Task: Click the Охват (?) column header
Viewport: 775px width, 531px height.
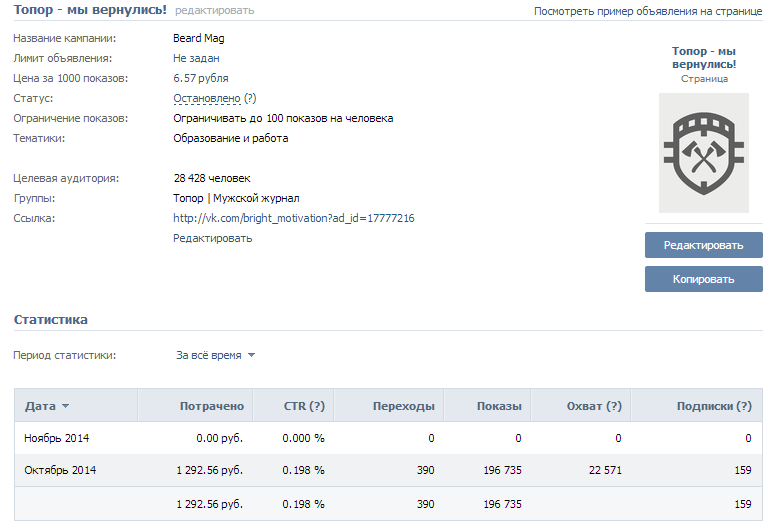Action: click(593, 406)
